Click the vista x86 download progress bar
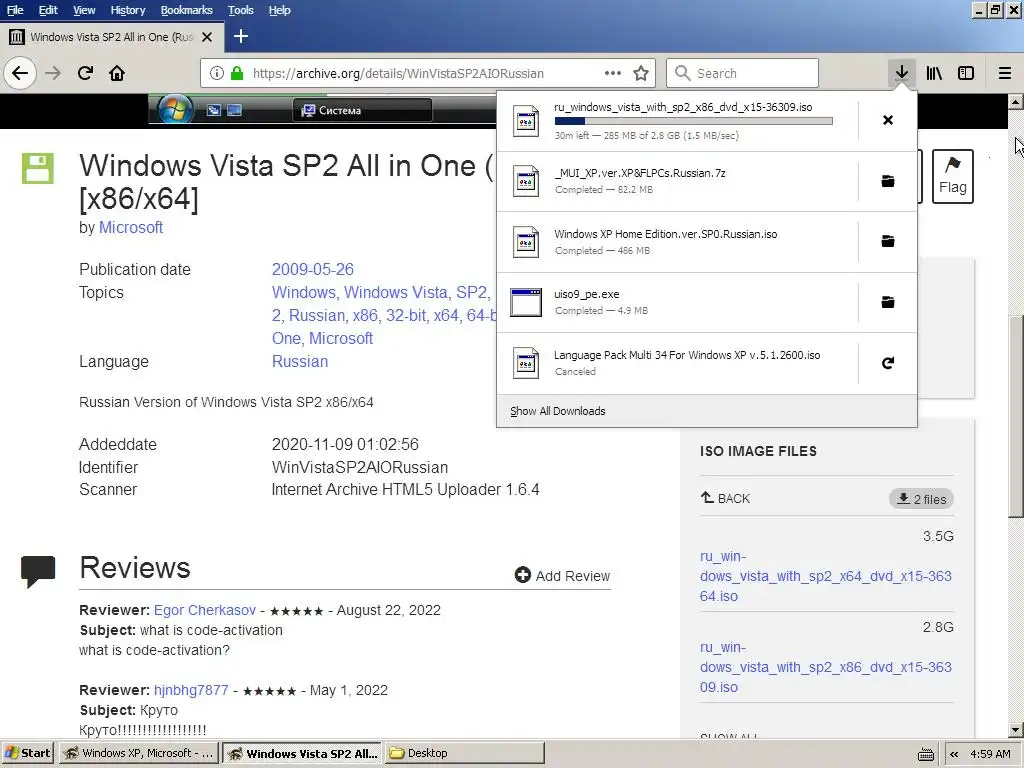This screenshot has width=1024, height=768. click(x=694, y=121)
